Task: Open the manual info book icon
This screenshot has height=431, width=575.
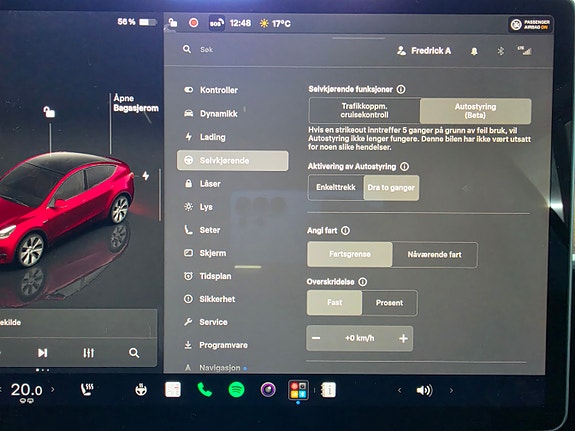Action: point(328,390)
